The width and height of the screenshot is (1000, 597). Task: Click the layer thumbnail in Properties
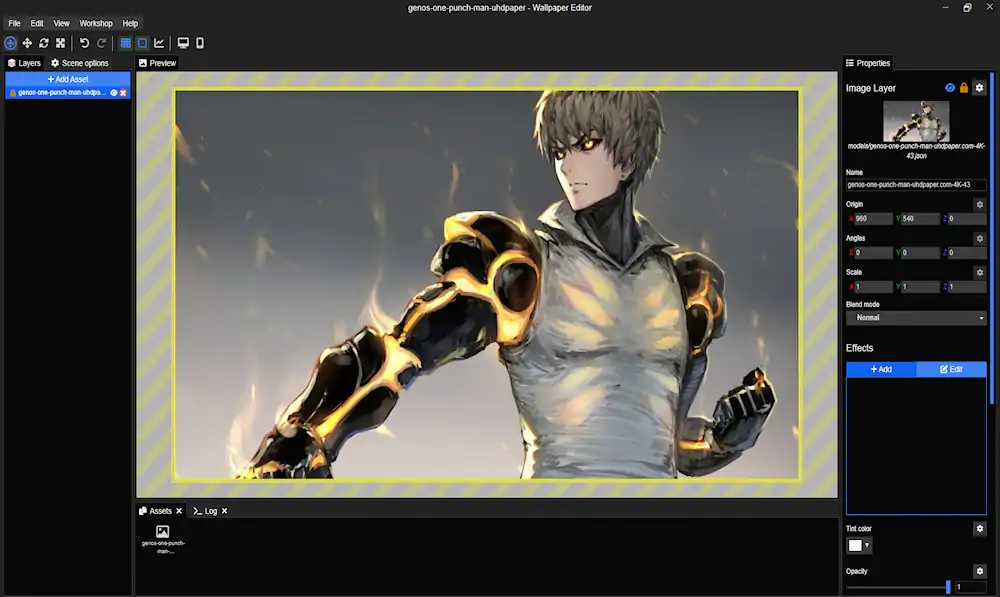click(916, 121)
